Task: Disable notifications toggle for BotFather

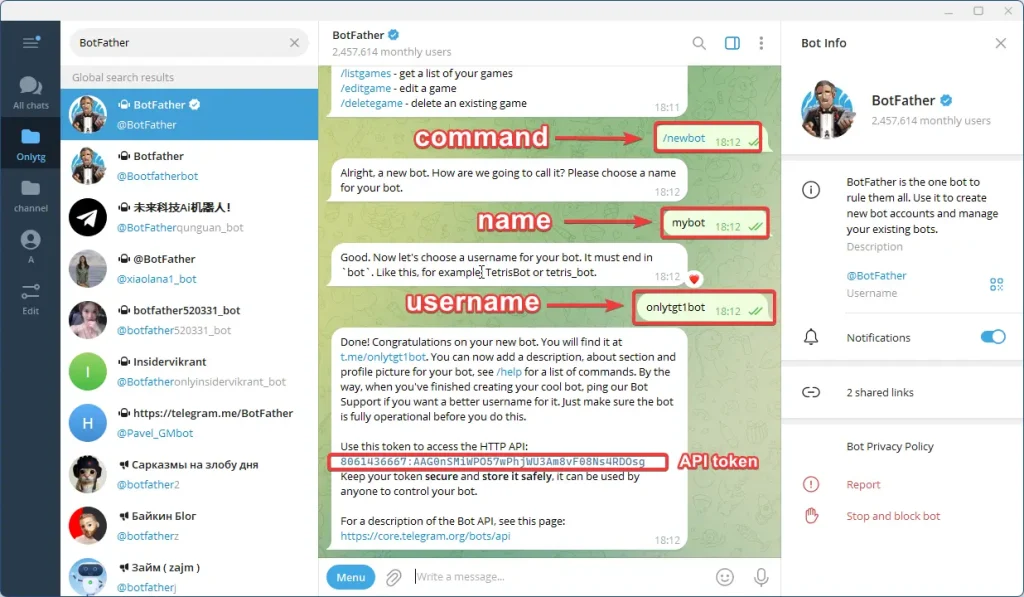Action: (992, 337)
